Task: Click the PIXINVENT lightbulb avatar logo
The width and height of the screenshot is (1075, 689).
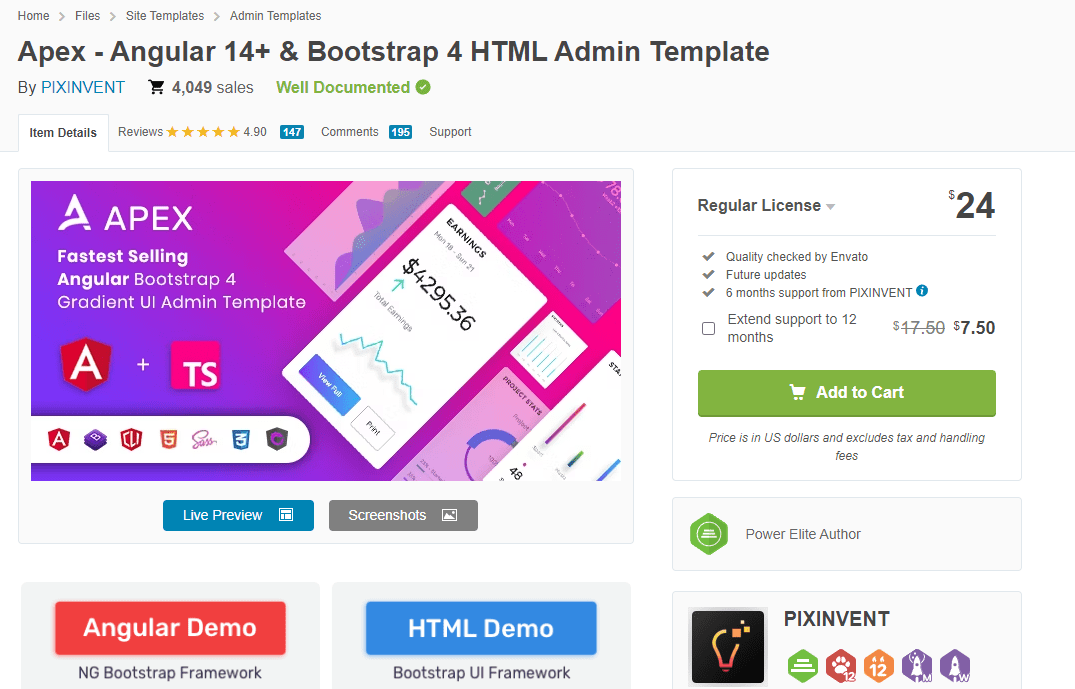Action: 727,646
